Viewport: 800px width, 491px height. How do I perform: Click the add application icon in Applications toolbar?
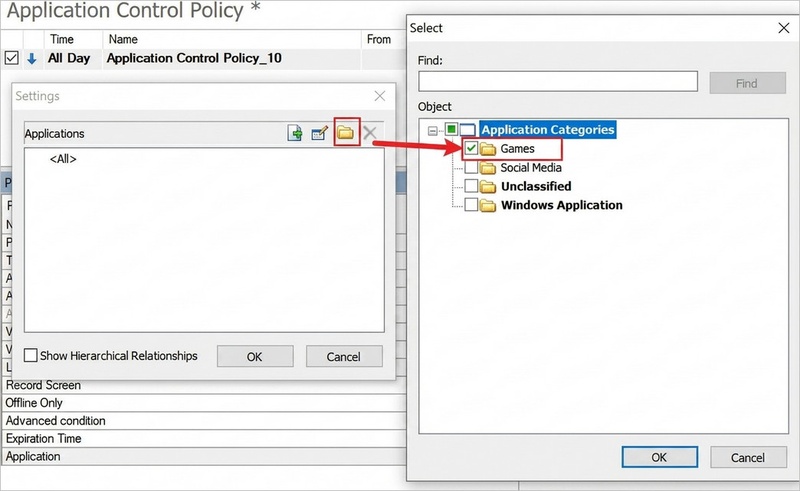click(x=295, y=133)
